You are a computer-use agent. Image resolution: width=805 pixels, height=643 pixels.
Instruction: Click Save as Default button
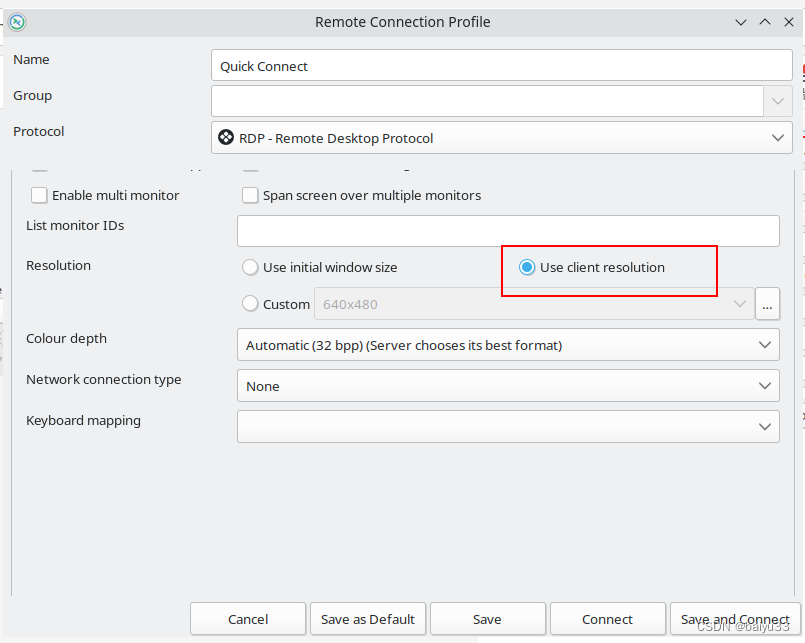[x=368, y=619]
